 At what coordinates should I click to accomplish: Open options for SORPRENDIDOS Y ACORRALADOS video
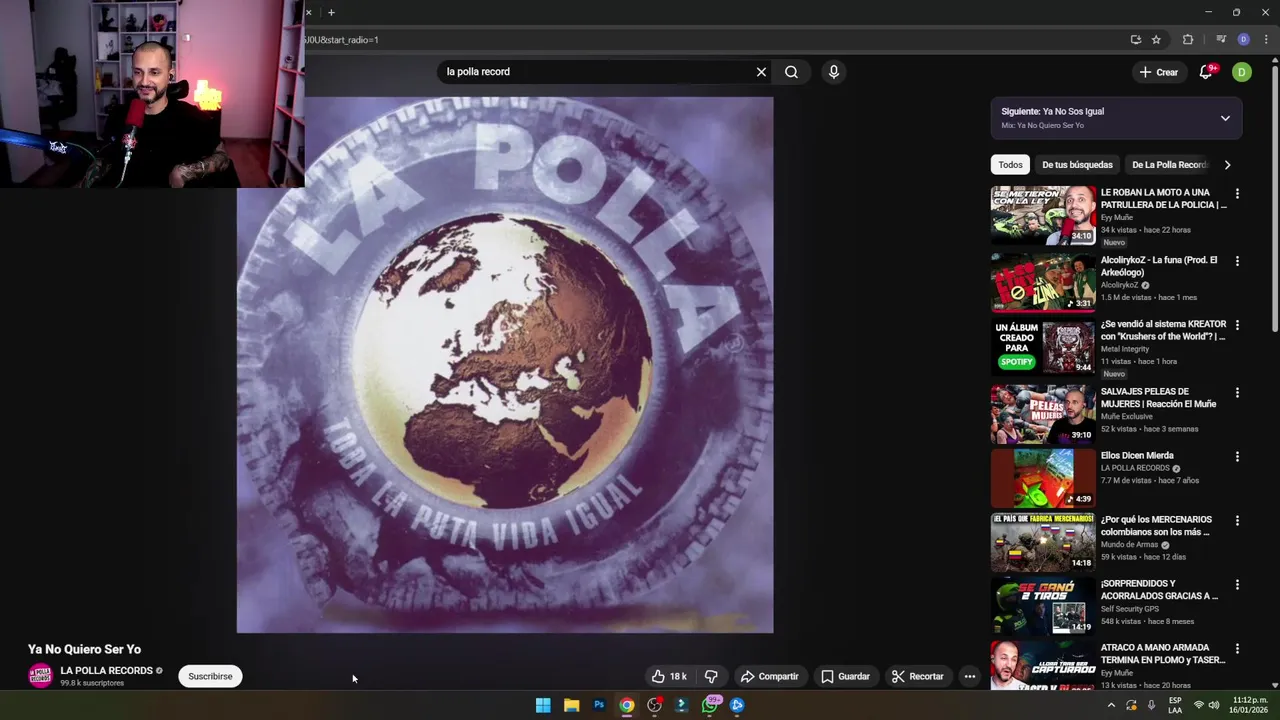point(1237,585)
